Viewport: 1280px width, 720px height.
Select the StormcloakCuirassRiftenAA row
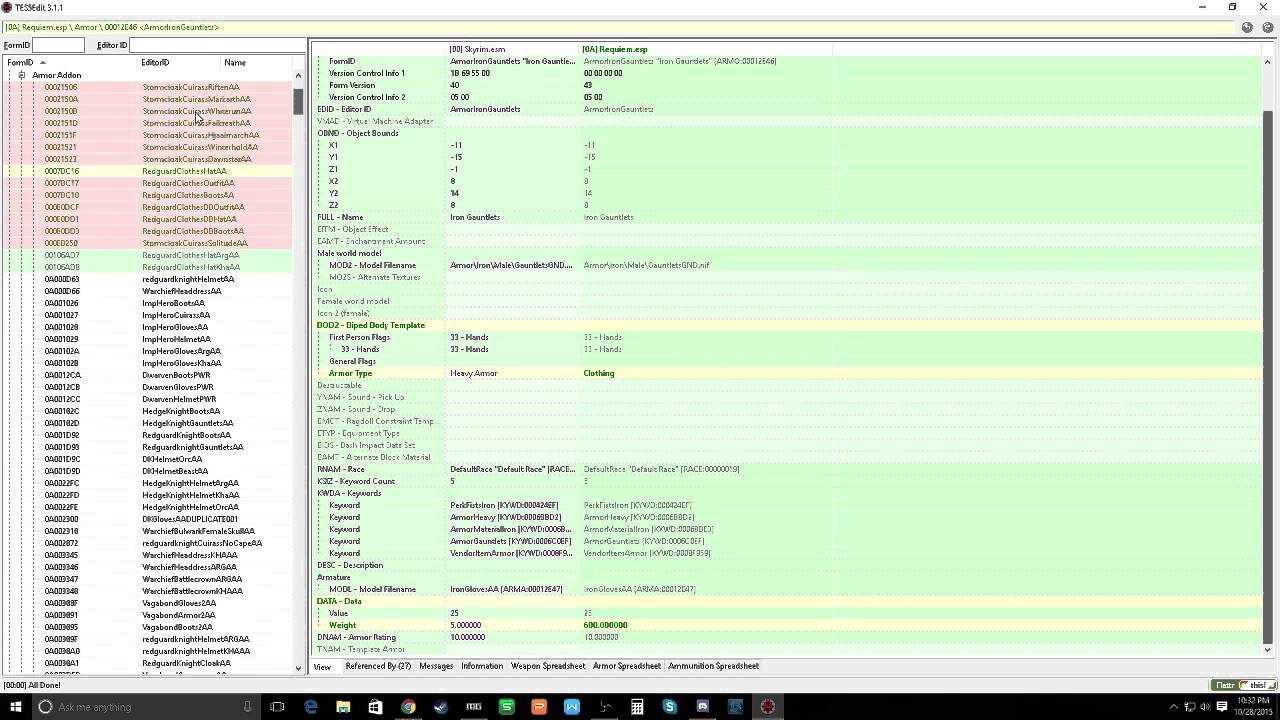148,87
